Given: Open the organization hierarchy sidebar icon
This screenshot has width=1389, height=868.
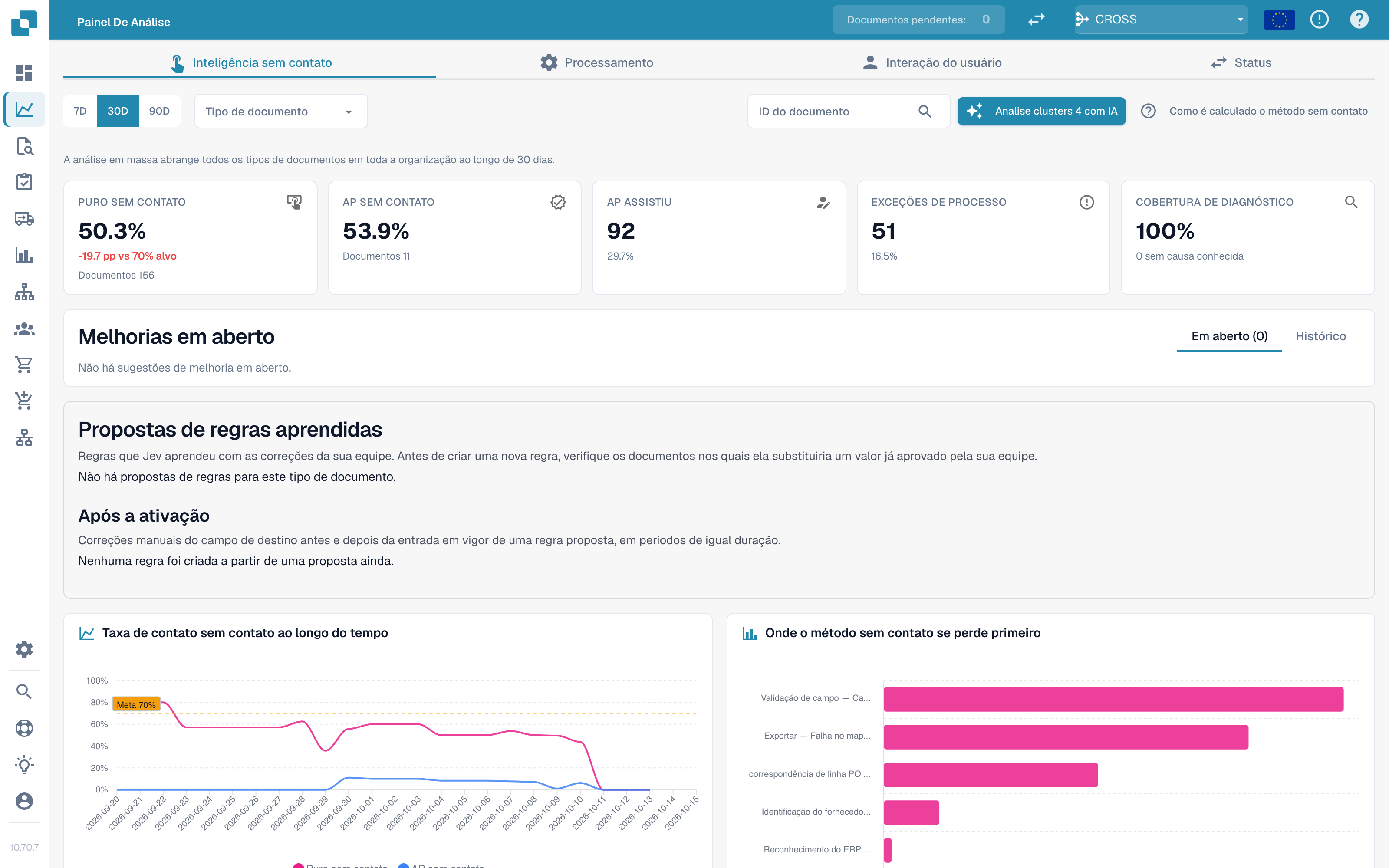Looking at the screenshot, I should [x=24, y=292].
